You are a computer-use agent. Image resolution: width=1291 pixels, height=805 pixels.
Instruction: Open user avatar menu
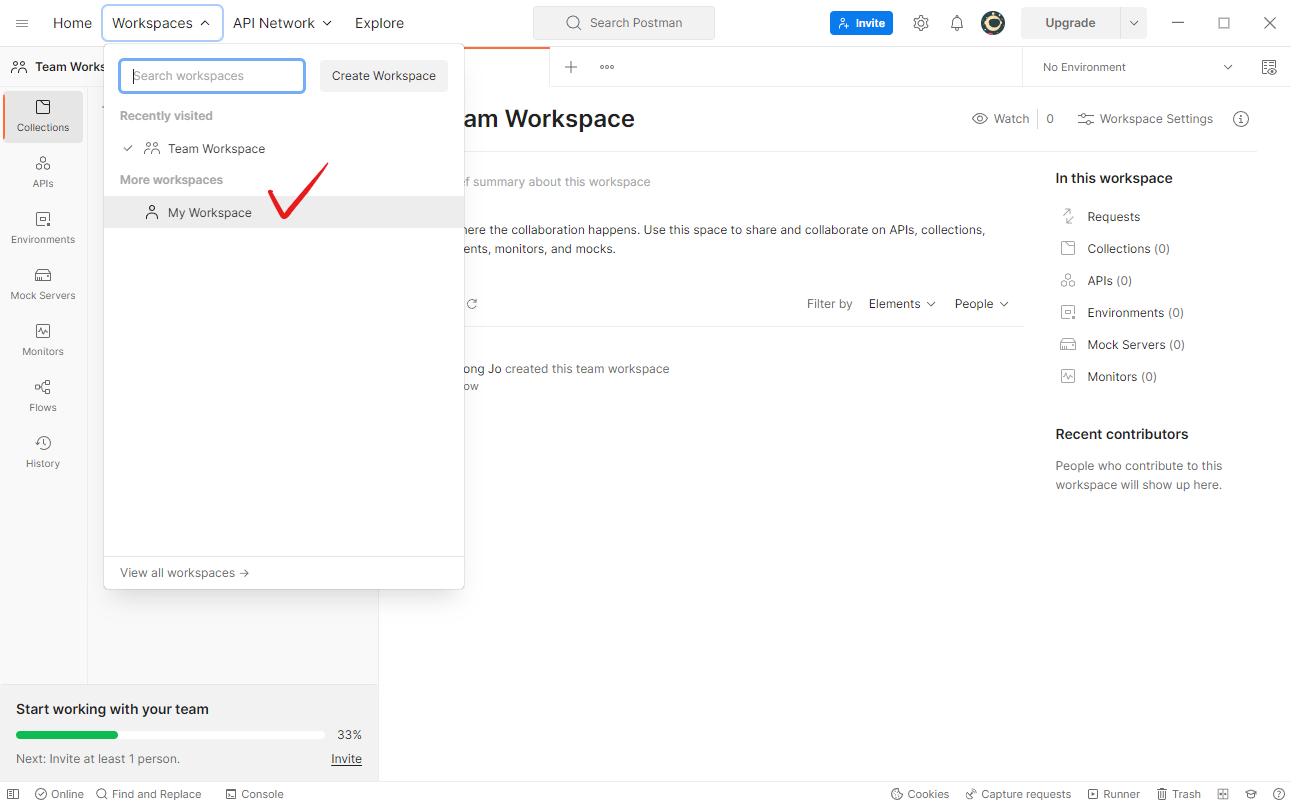[993, 23]
